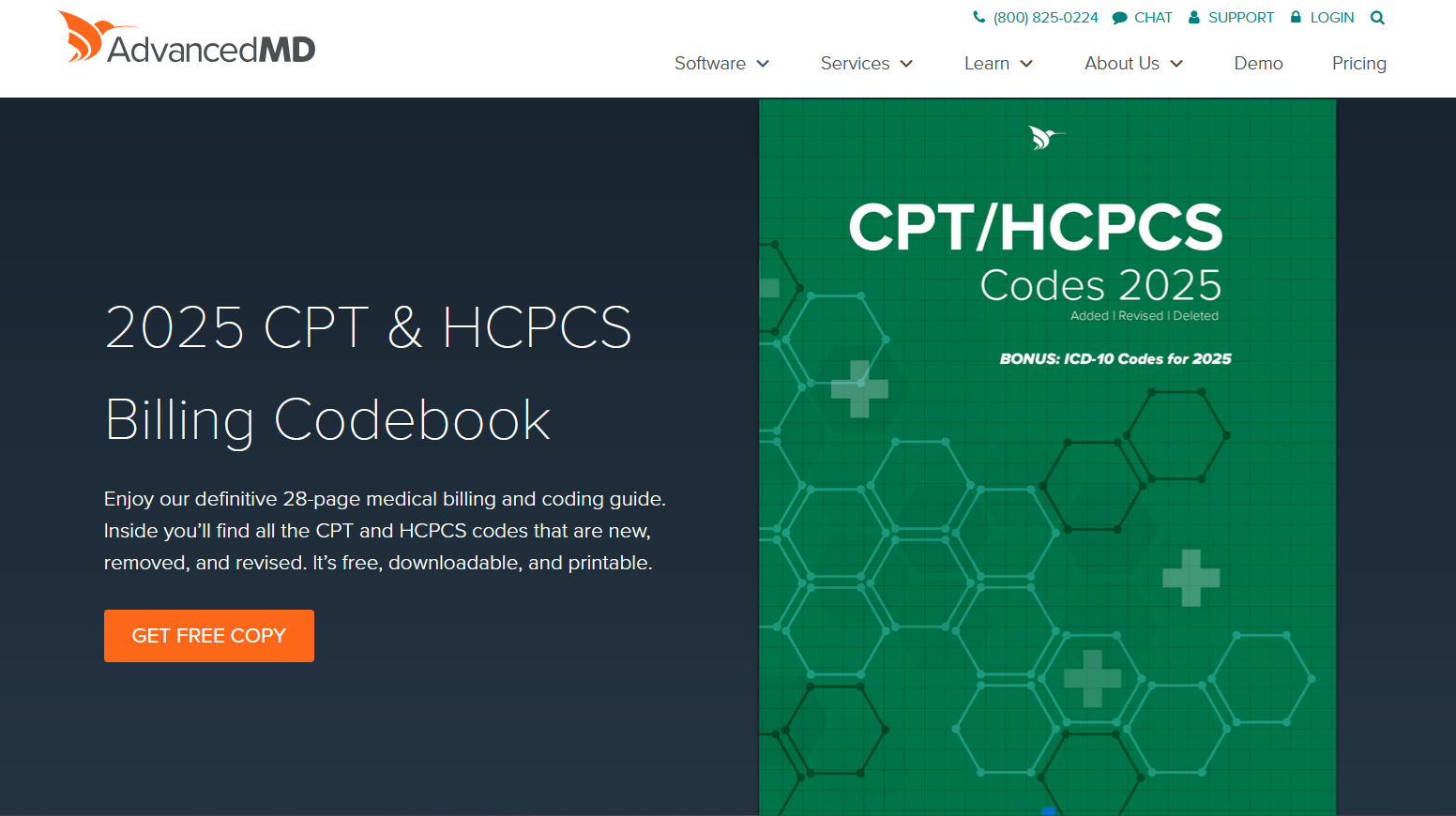Click the CPT/HCPCS Codes 2025 book cover

1047,457
